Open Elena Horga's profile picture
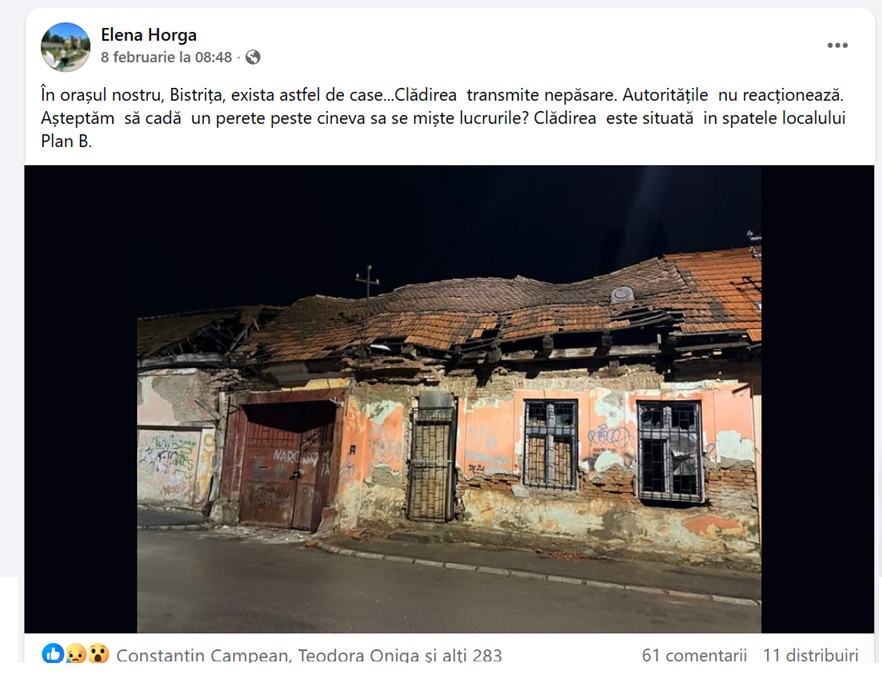The image size is (882, 678). coord(65,47)
